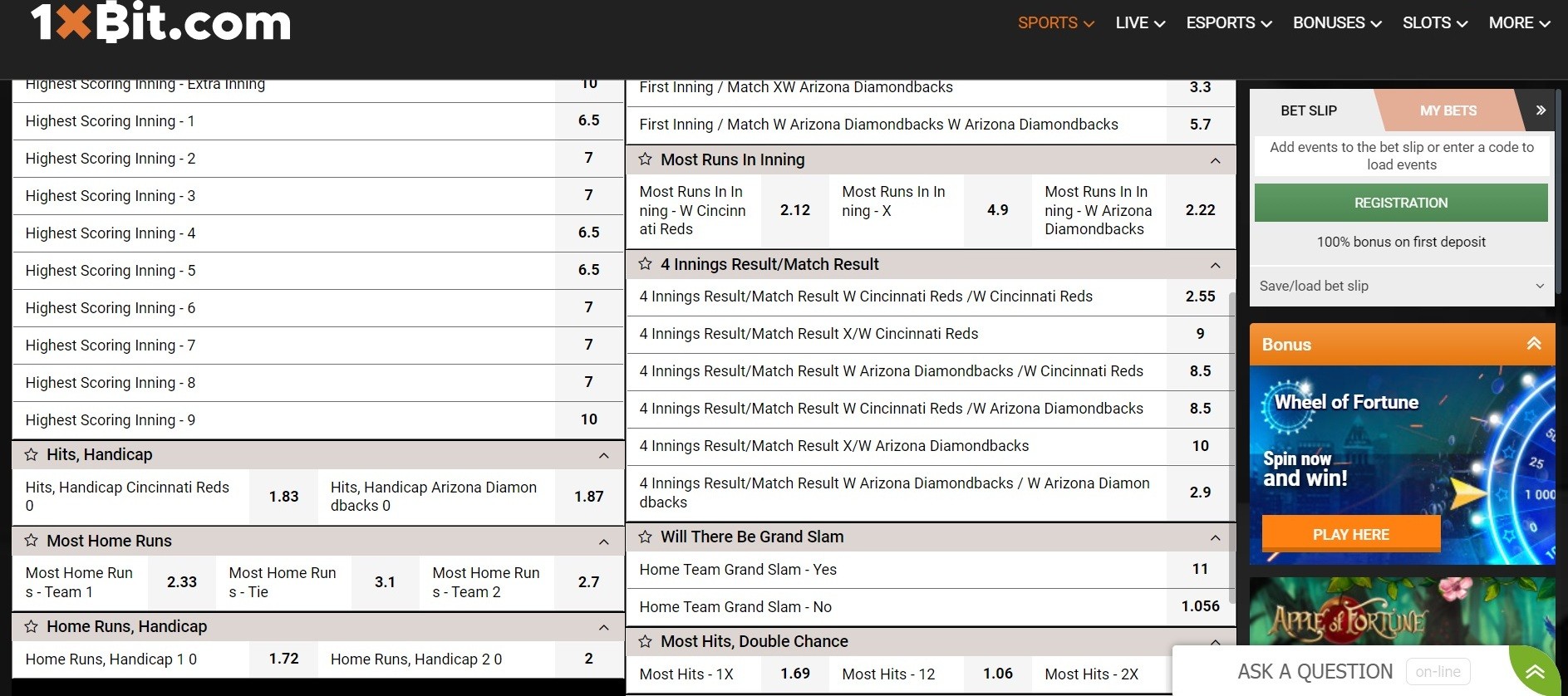Collapse the Most Home Runs section
1568x696 pixels.
(x=604, y=542)
